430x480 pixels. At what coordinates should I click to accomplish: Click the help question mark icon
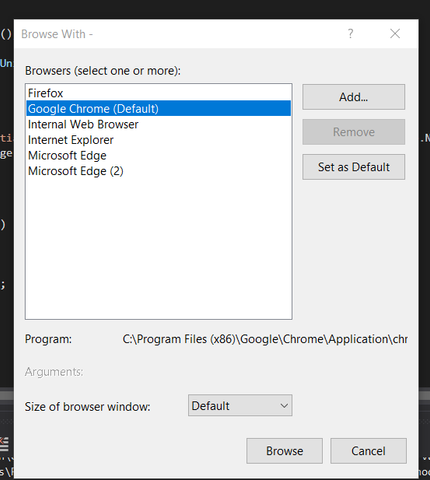[350, 34]
